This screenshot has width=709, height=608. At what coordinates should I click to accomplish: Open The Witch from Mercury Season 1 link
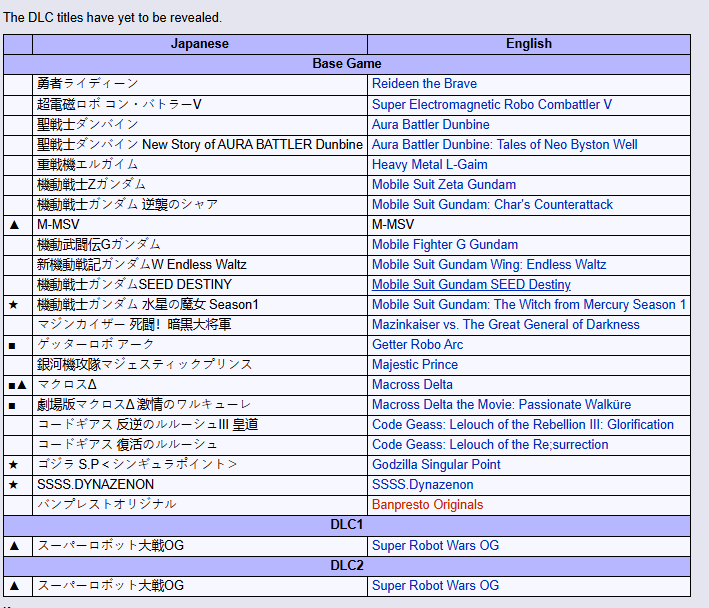tap(529, 304)
